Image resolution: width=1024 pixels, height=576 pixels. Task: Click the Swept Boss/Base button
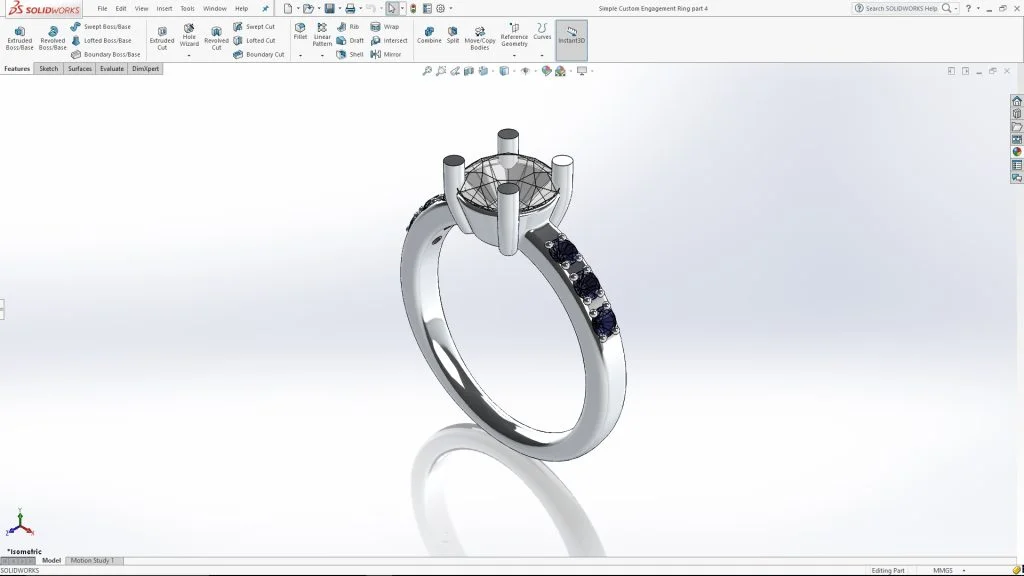point(100,27)
